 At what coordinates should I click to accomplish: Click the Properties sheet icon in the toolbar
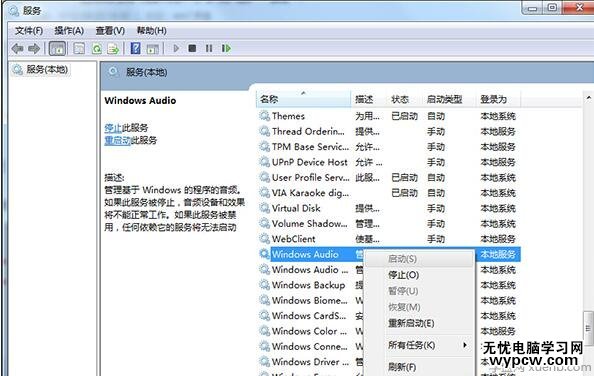click(x=79, y=48)
